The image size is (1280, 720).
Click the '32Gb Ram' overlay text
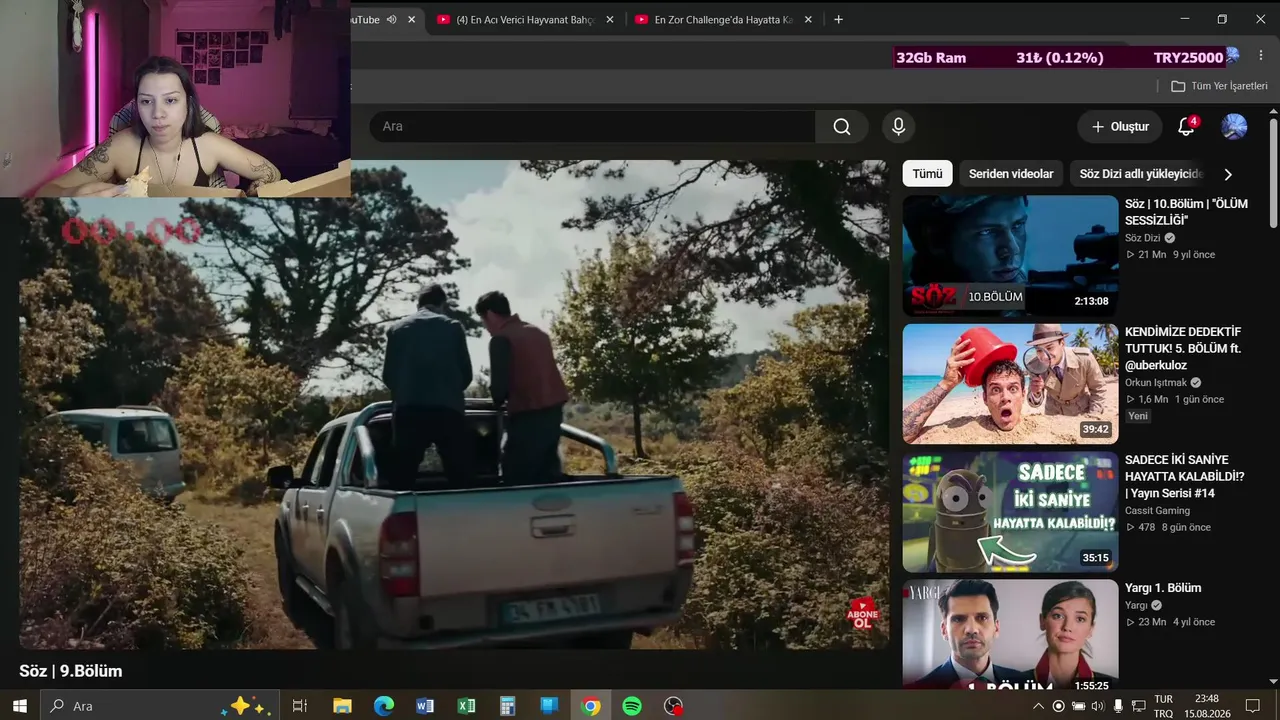pos(931,58)
